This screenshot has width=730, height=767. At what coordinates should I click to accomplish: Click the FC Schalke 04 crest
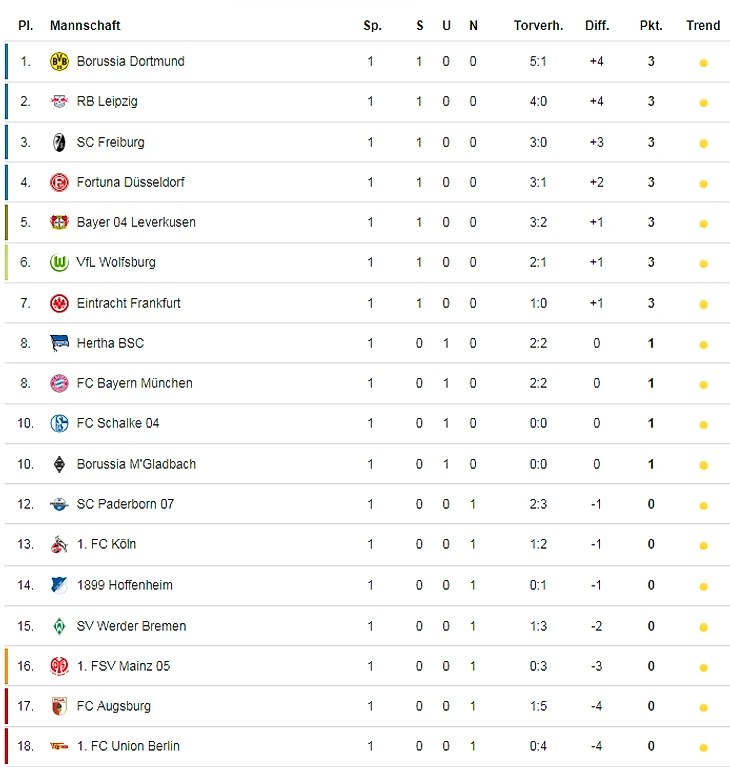coord(59,423)
